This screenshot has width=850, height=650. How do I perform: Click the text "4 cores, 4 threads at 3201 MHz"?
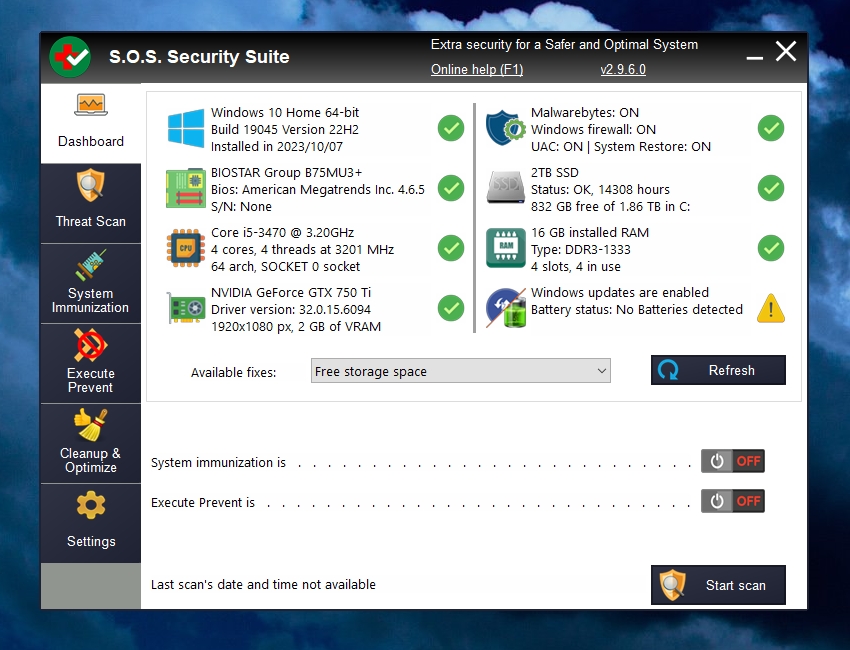(302, 249)
